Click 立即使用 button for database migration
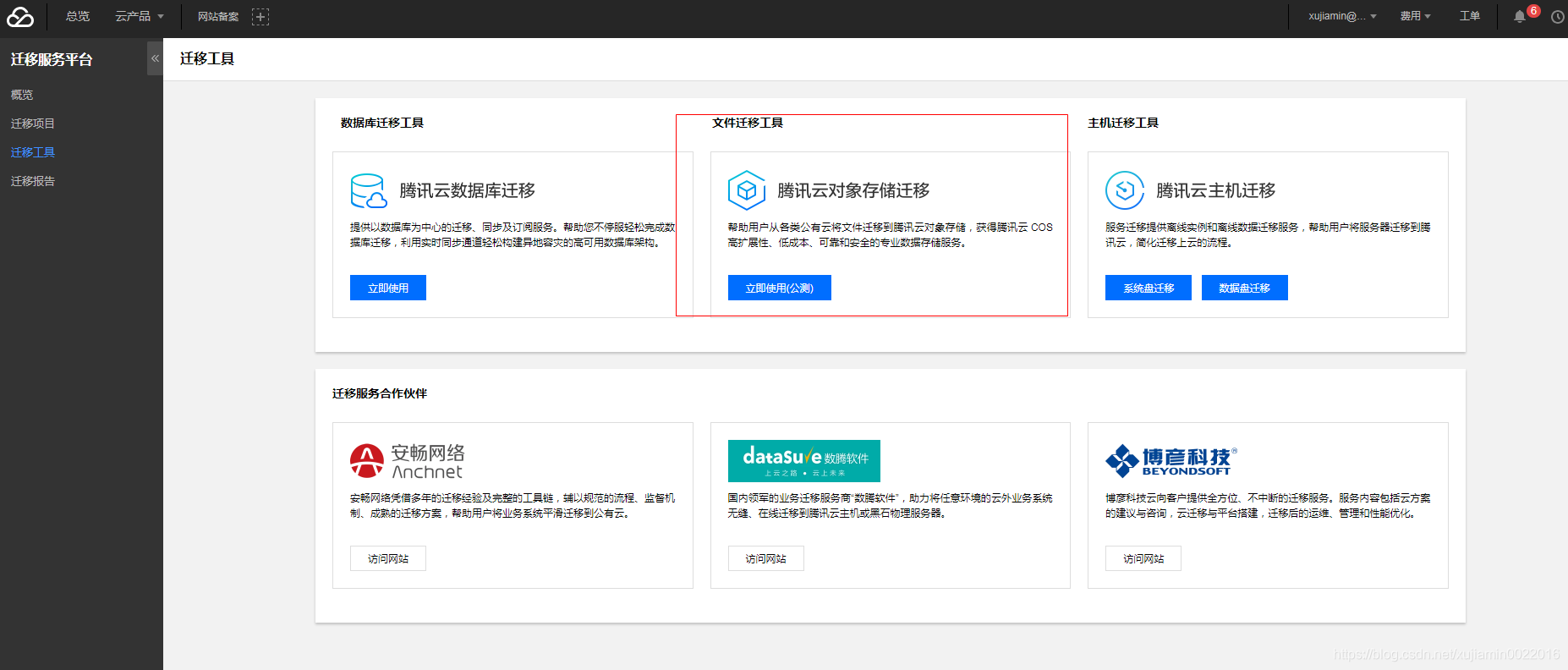This screenshot has width=1568, height=670. tap(388, 288)
